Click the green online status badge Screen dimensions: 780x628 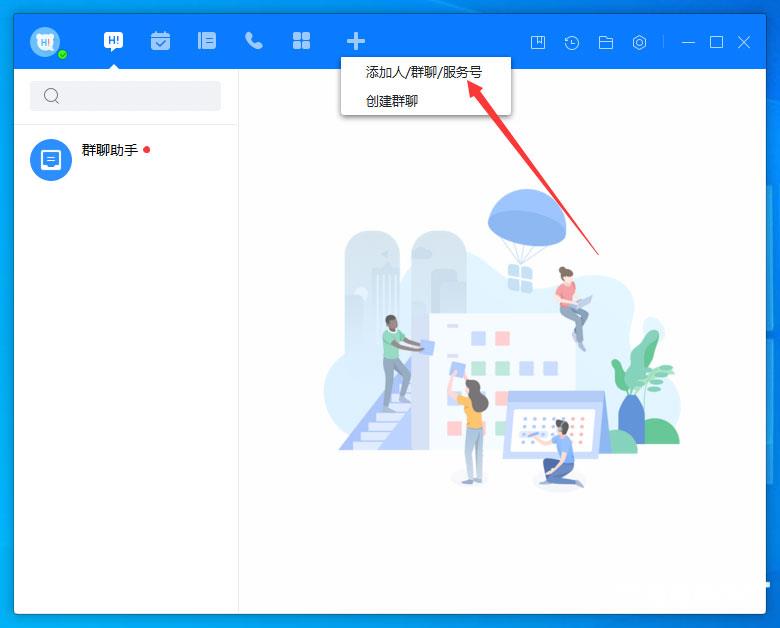[63, 54]
